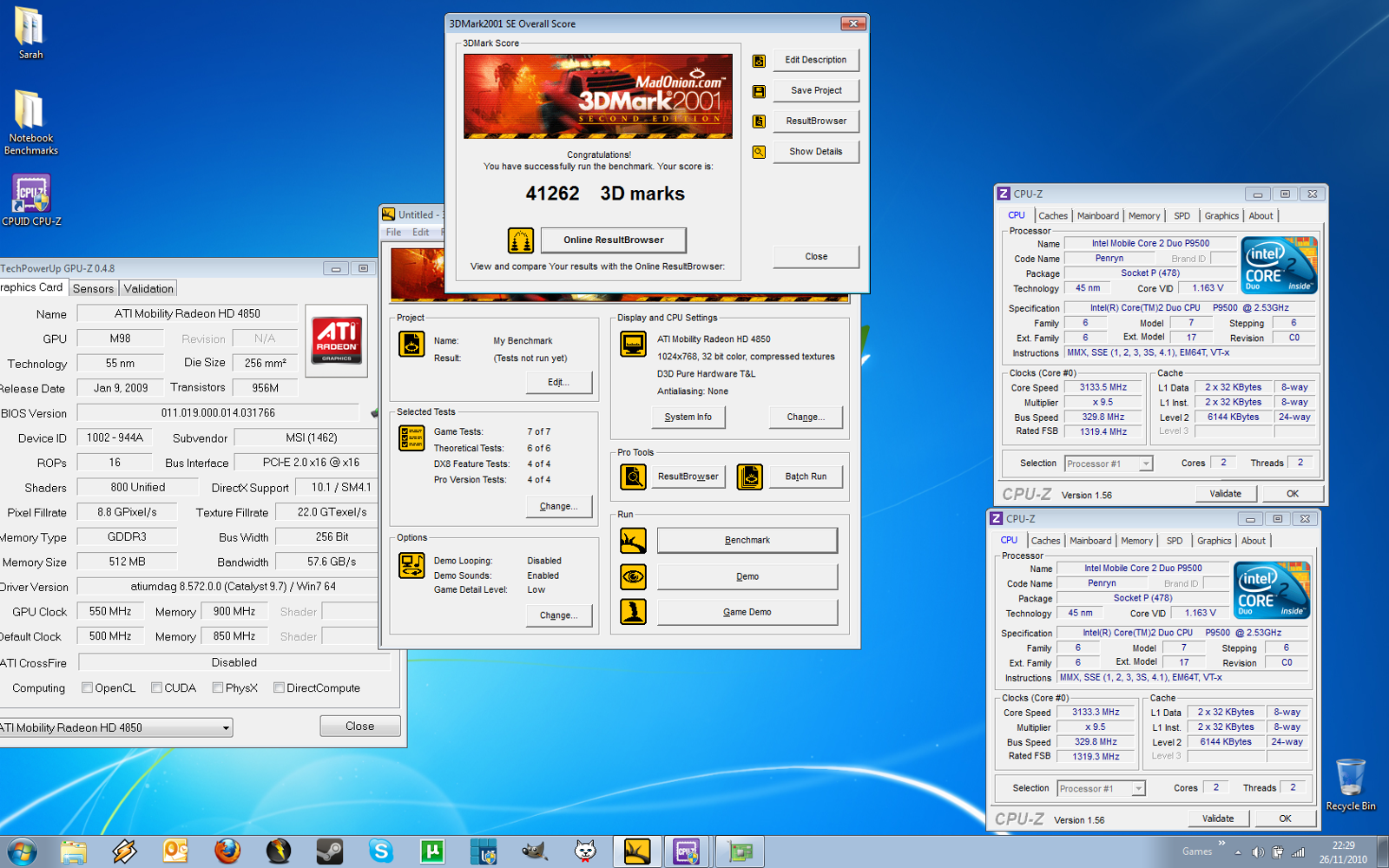Click the Benchmark button in Run section
This screenshot has height=868, width=1389.
[747, 540]
